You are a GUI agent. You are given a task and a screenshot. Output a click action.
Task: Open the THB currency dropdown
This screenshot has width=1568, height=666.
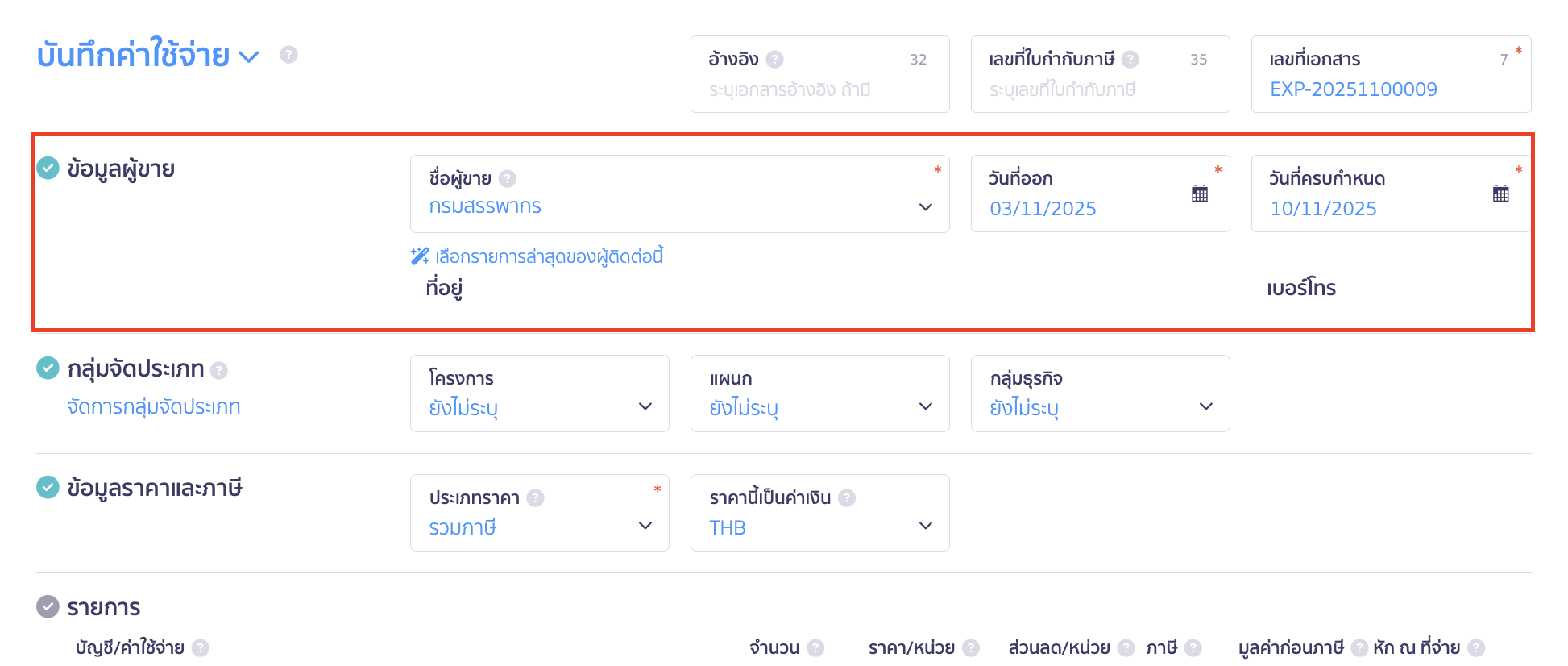(x=925, y=526)
